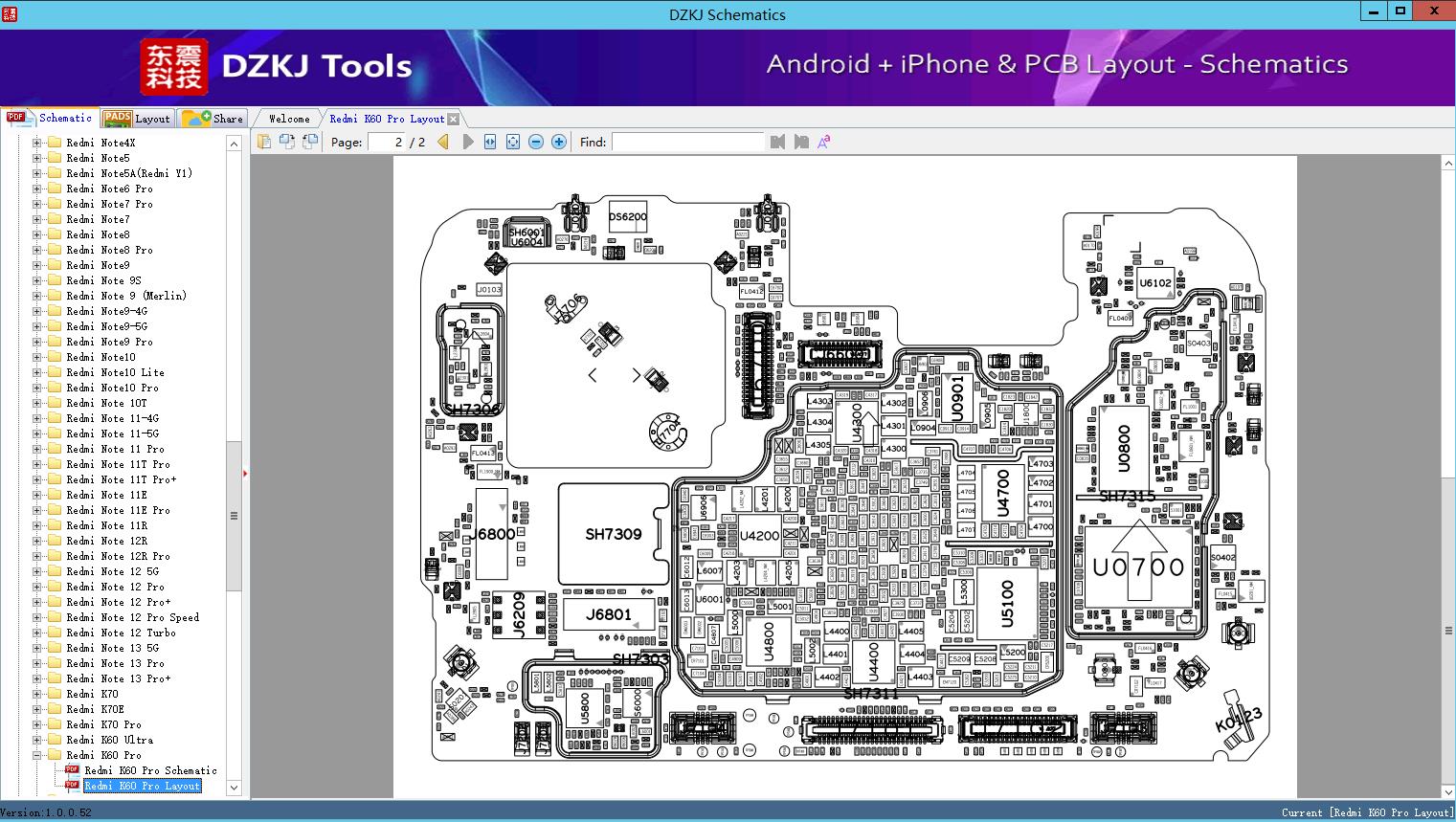Click the Redmi Note8 folder icon

(x=55, y=234)
